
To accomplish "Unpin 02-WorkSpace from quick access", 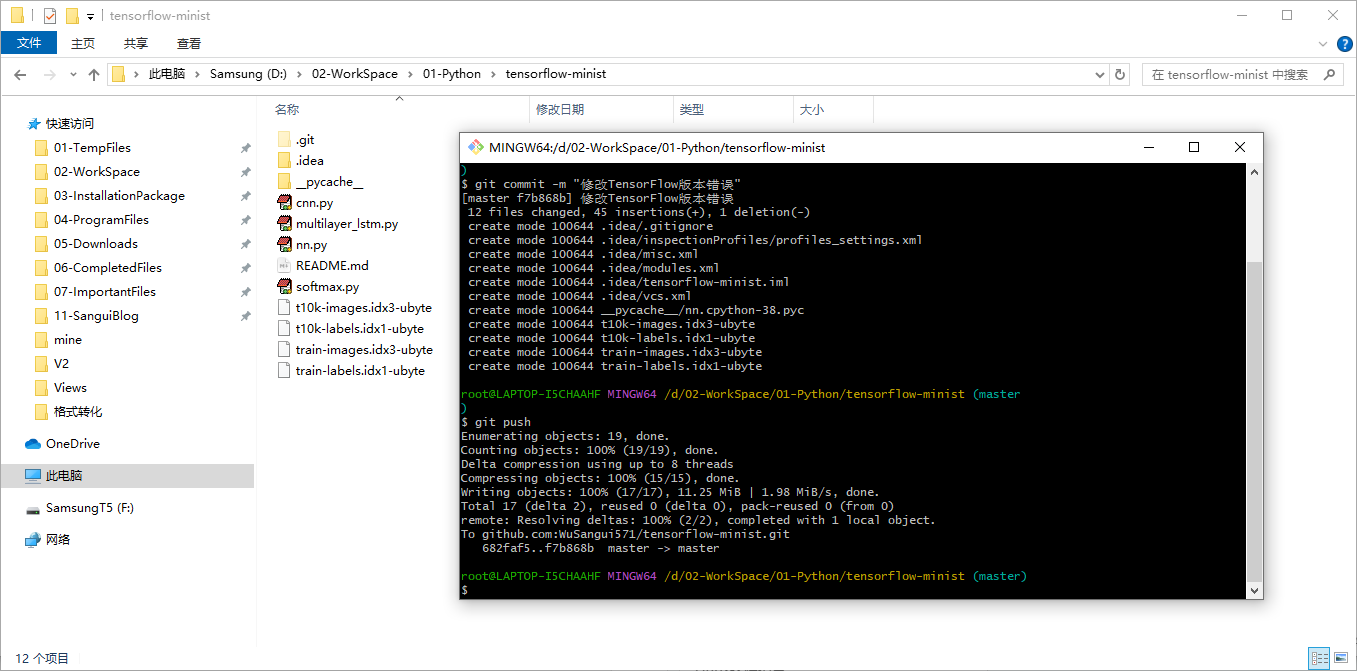I will [x=245, y=172].
